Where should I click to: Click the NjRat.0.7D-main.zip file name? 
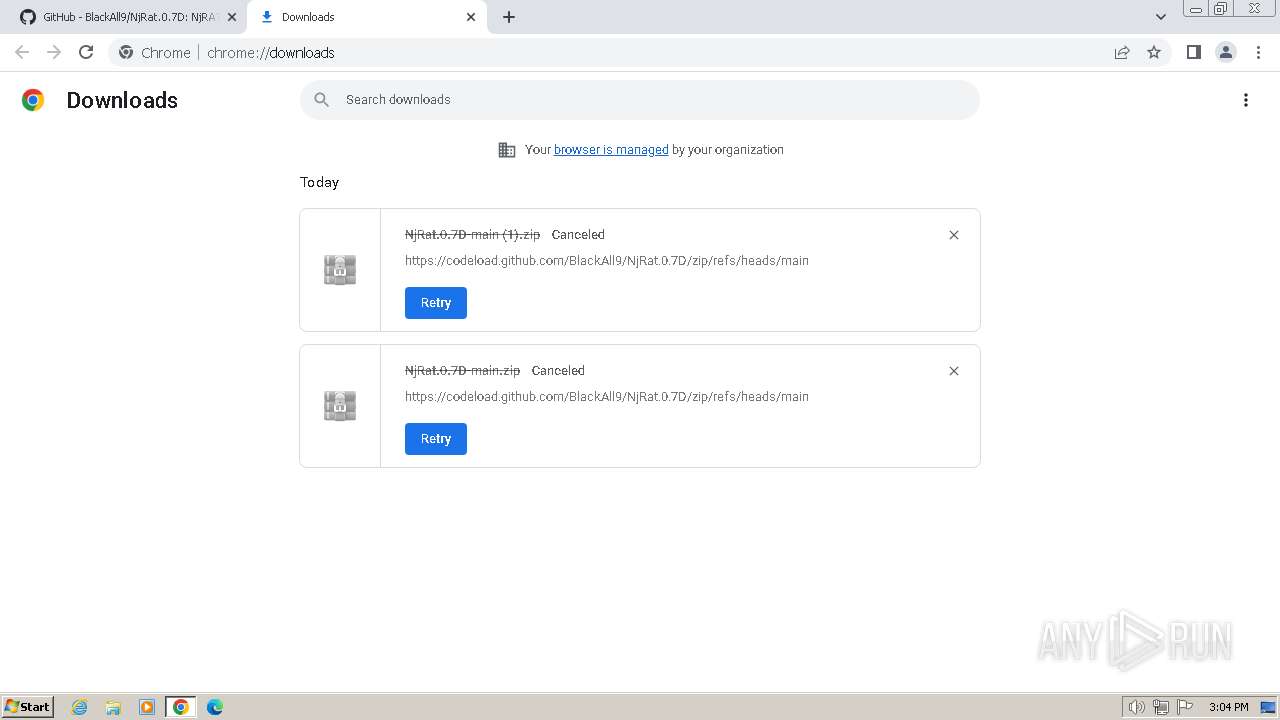point(462,371)
